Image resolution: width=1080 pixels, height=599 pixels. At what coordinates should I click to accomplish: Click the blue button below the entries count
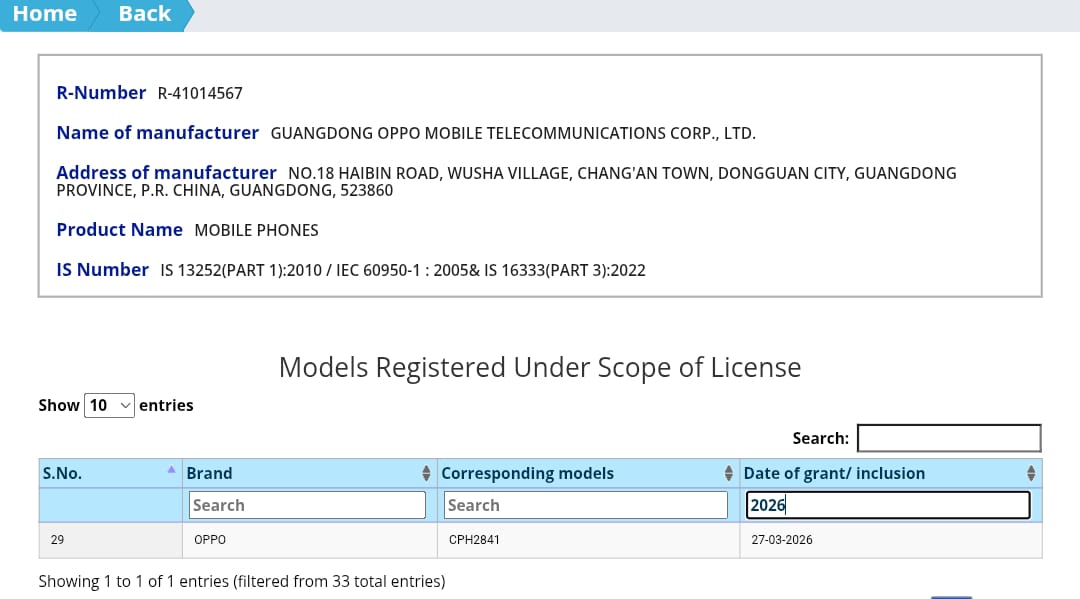pyautogui.click(x=951, y=595)
